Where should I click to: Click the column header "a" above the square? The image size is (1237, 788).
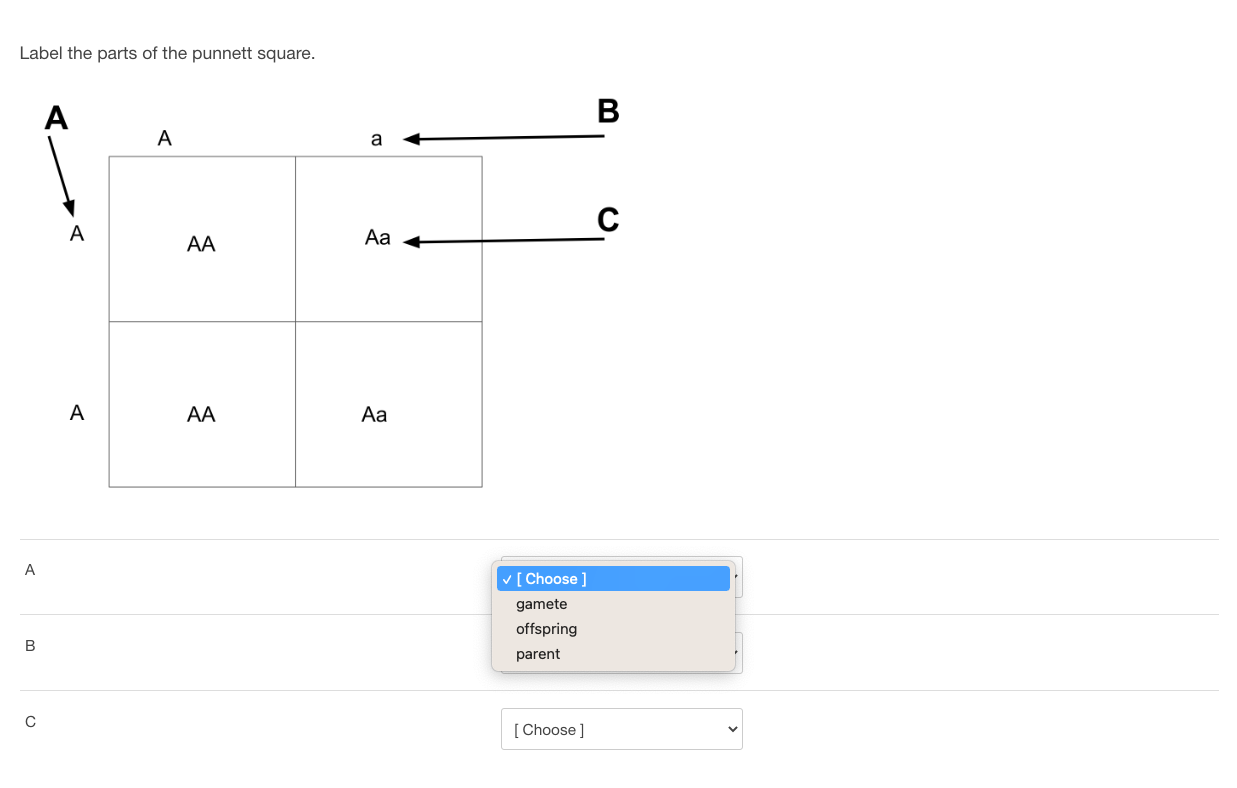376,138
